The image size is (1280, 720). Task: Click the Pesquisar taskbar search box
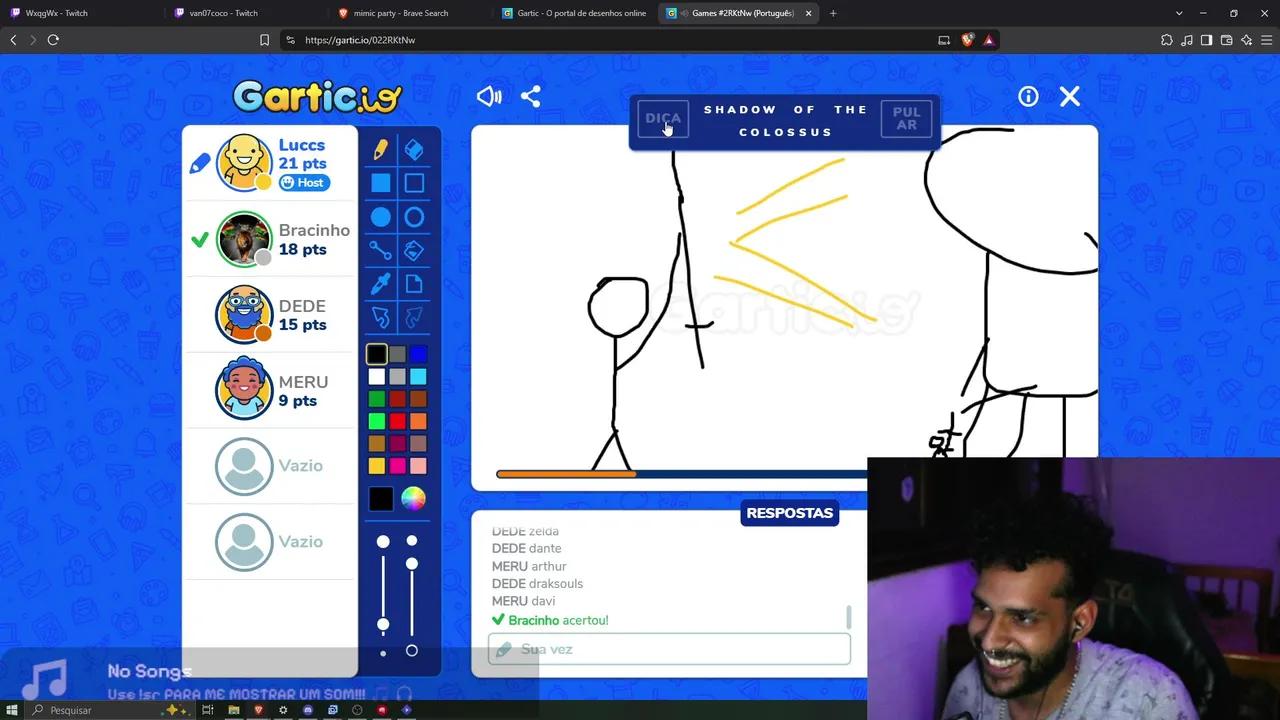click(x=110, y=710)
